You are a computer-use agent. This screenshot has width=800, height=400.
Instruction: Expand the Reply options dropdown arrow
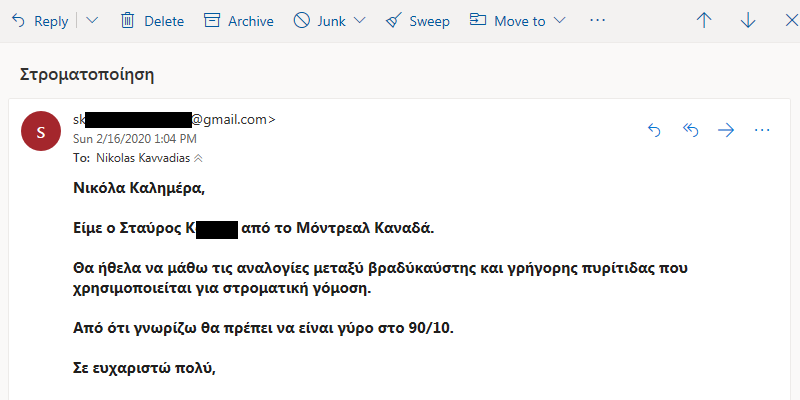point(92,20)
